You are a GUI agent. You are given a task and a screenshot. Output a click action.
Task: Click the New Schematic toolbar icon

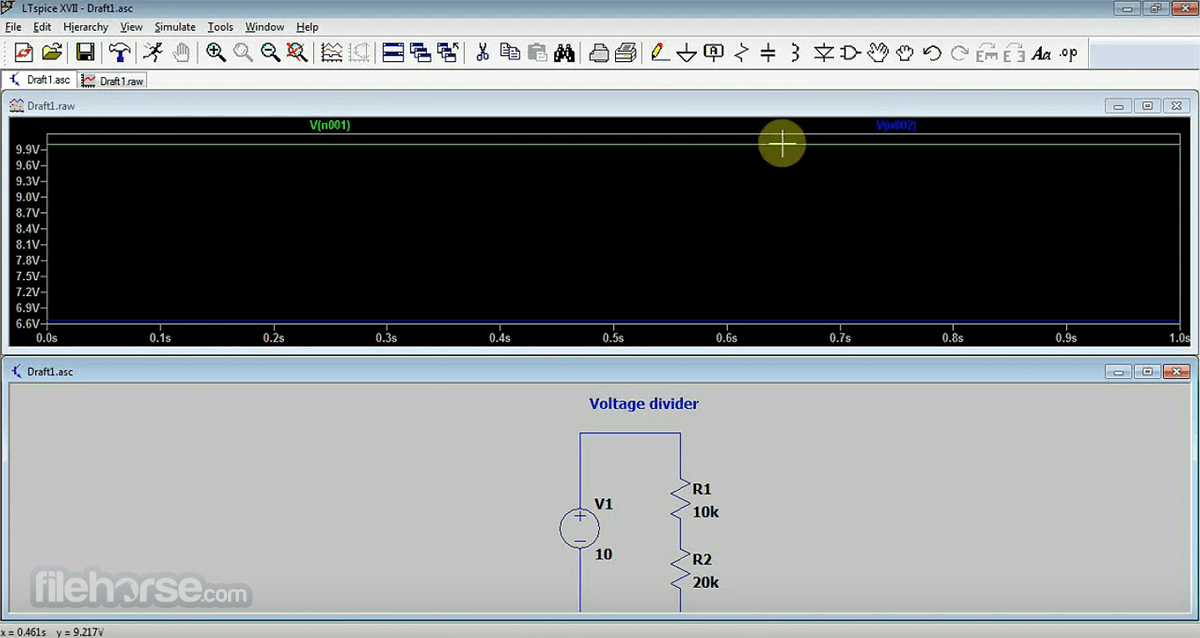(x=24, y=53)
